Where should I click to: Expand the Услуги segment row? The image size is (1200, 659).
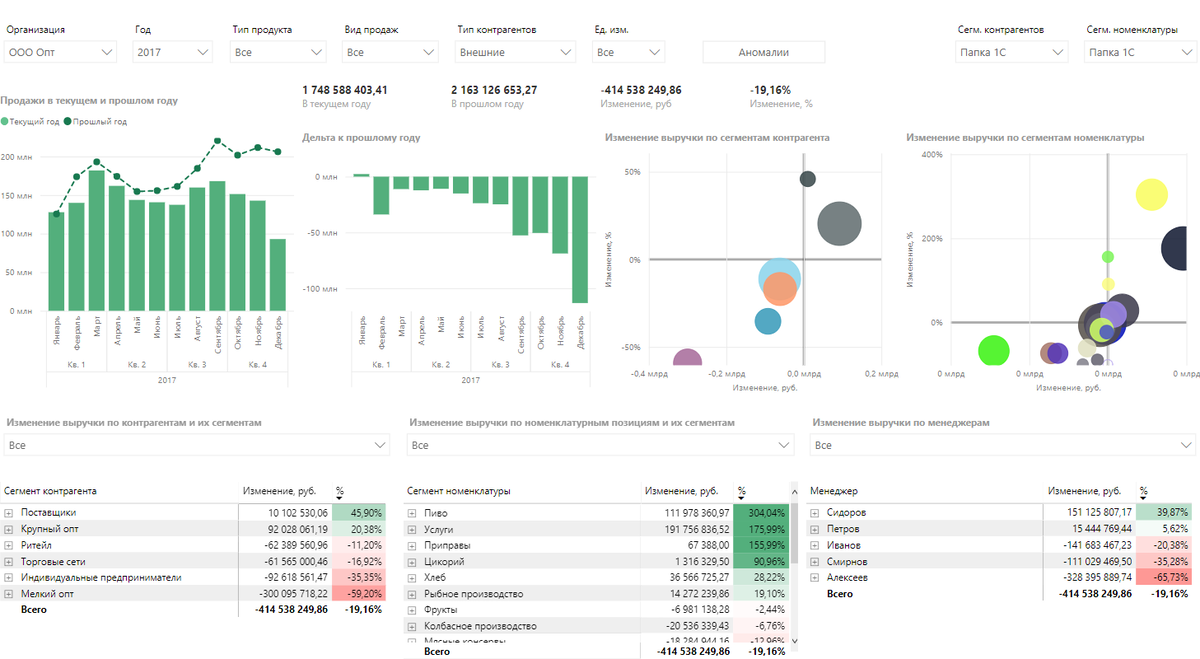(x=414, y=529)
